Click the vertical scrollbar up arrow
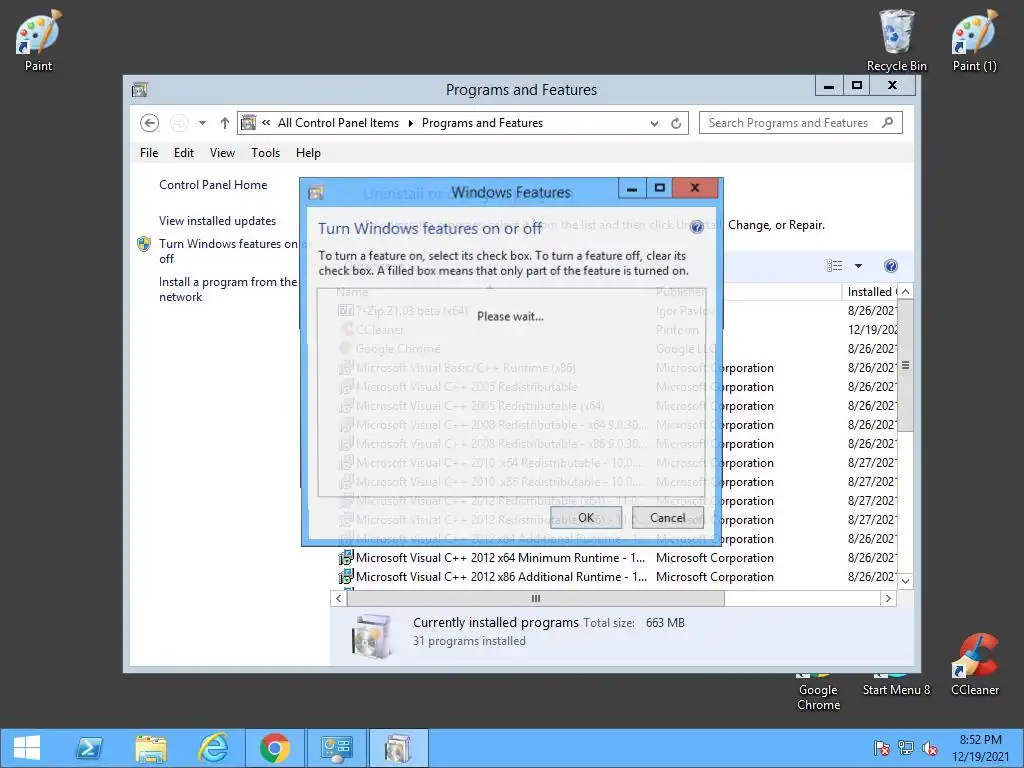The height and width of the screenshot is (768, 1024). click(905, 292)
